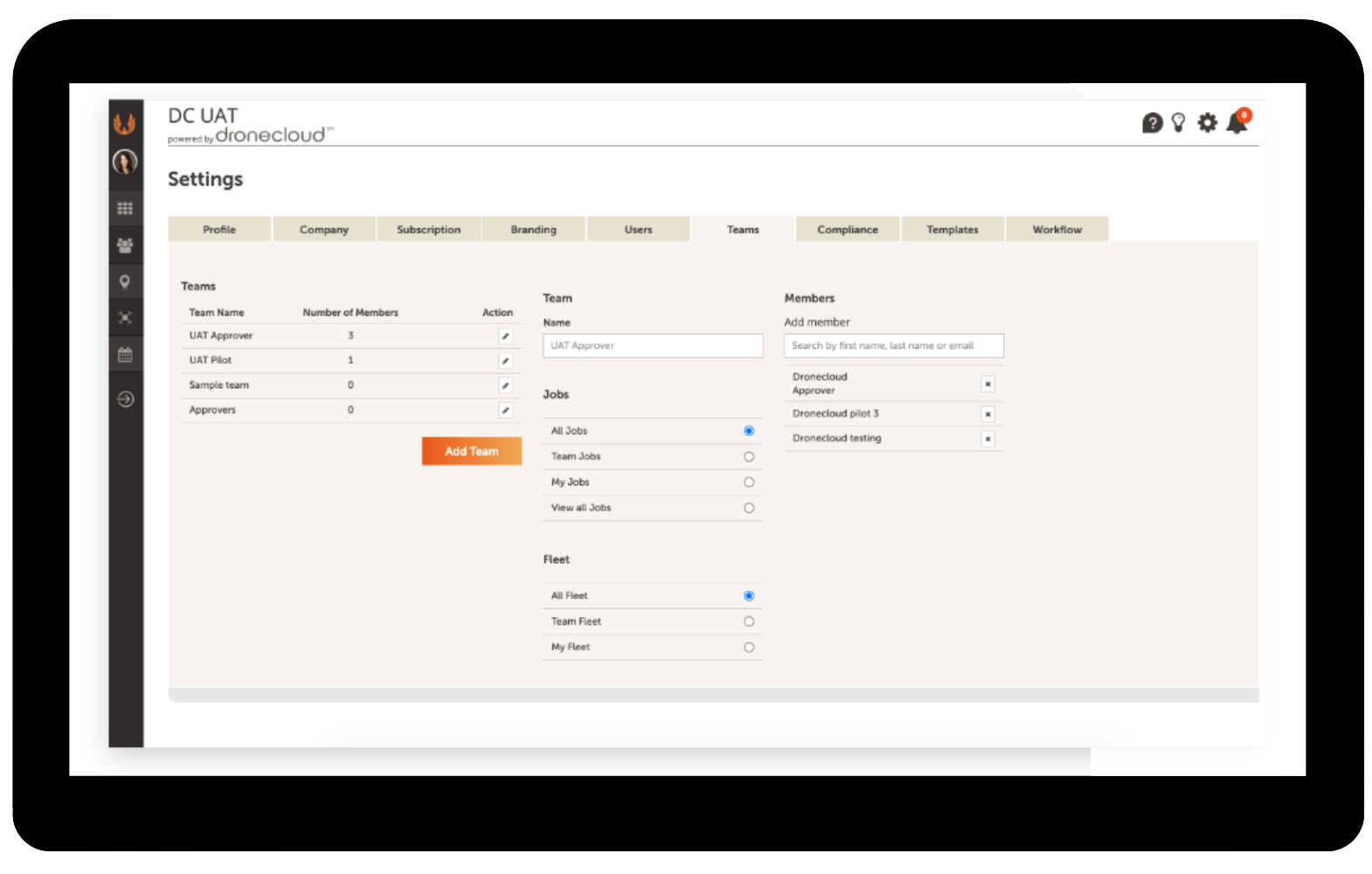Image resolution: width=1372 pixels, height=874 pixels.
Task: Open the Workflow tab
Action: 1057,230
